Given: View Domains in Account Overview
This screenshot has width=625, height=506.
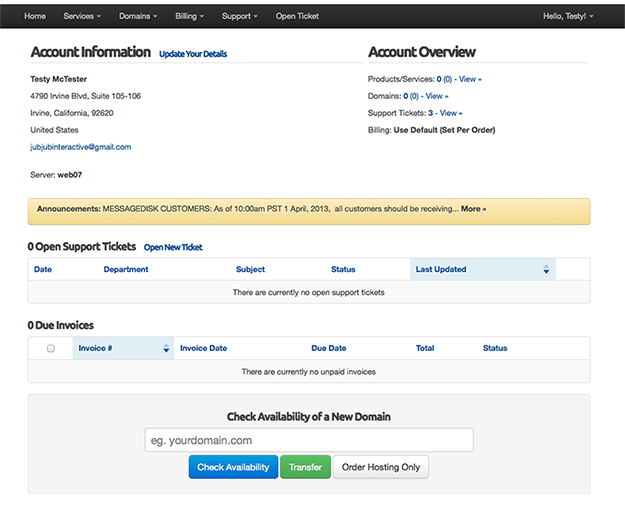Looking at the screenshot, I should (x=437, y=96).
